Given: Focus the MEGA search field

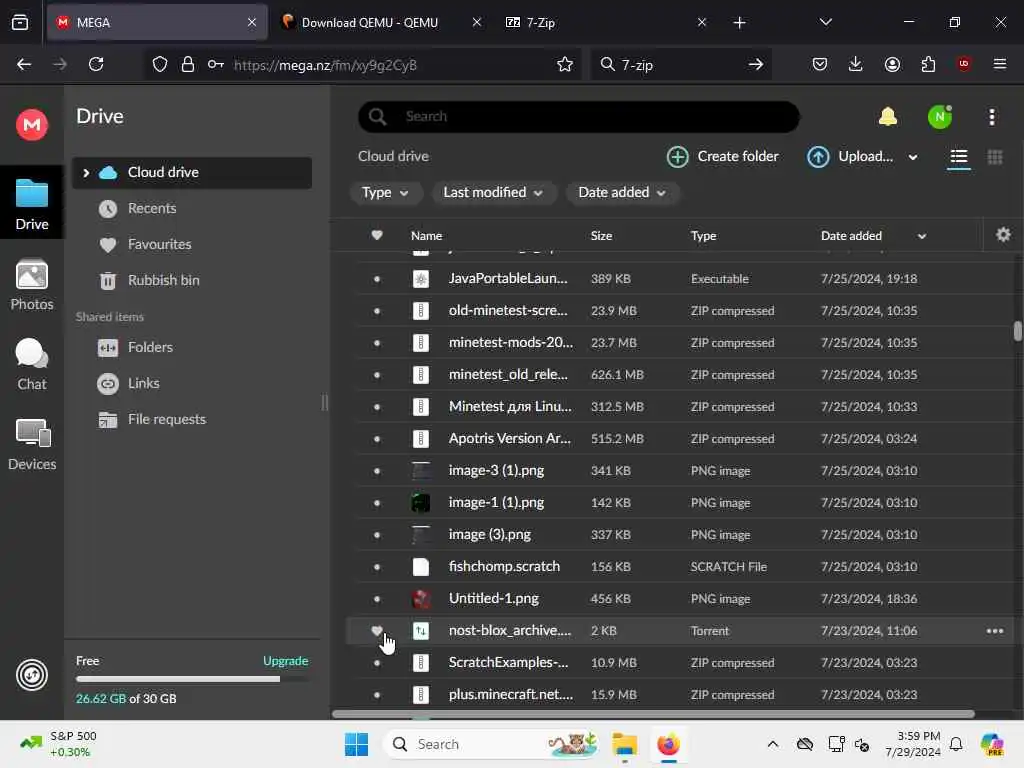Looking at the screenshot, I should [x=578, y=117].
